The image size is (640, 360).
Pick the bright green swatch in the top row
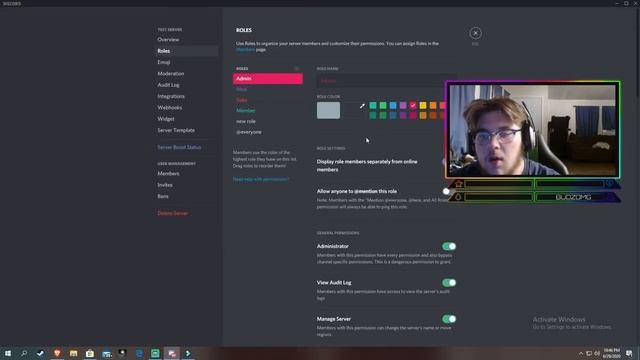coord(383,106)
